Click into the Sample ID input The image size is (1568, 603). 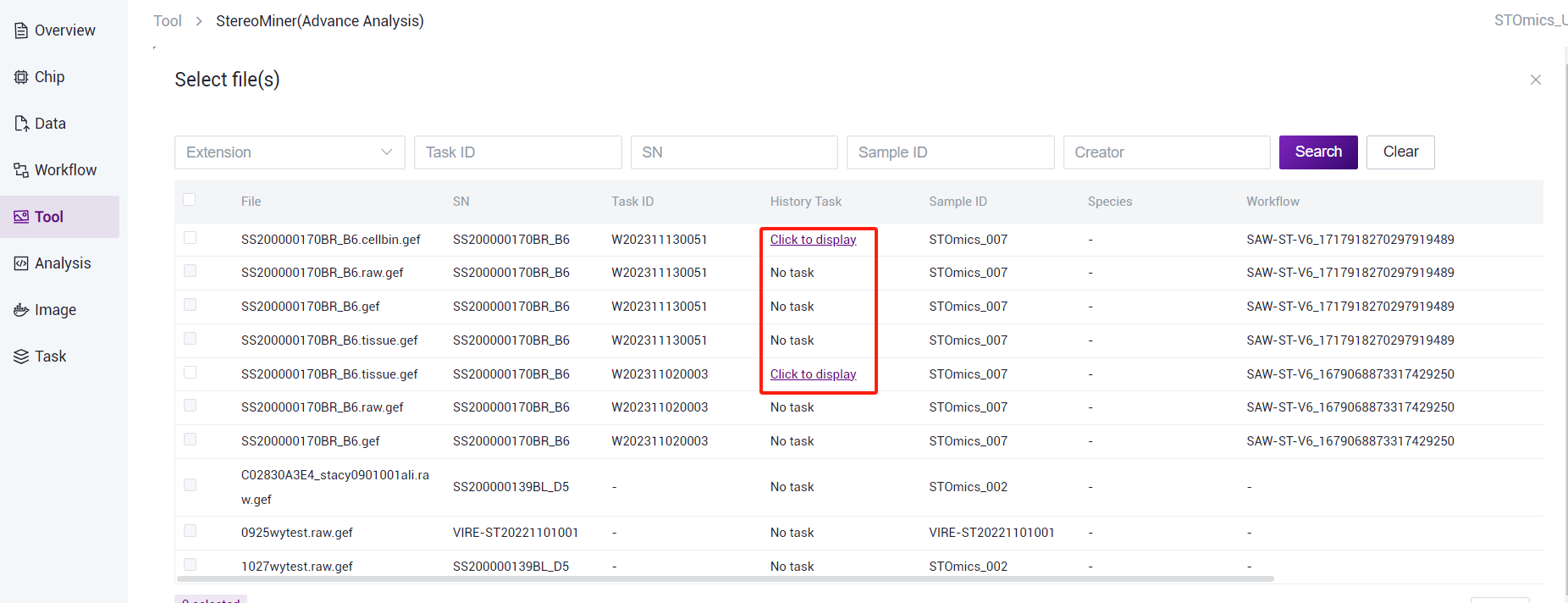pos(950,152)
